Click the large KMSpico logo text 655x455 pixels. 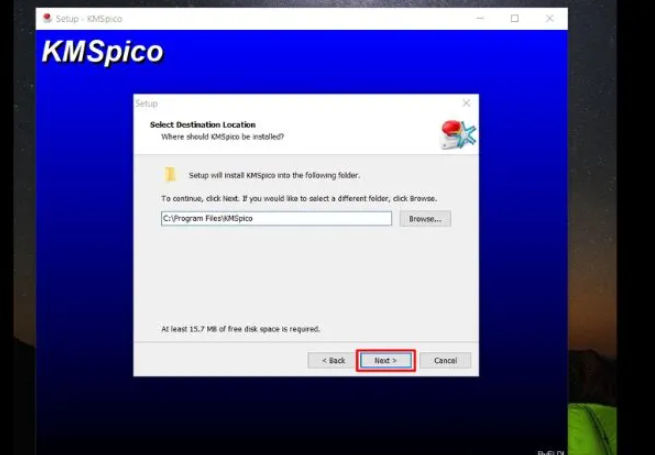pos(102,53)
